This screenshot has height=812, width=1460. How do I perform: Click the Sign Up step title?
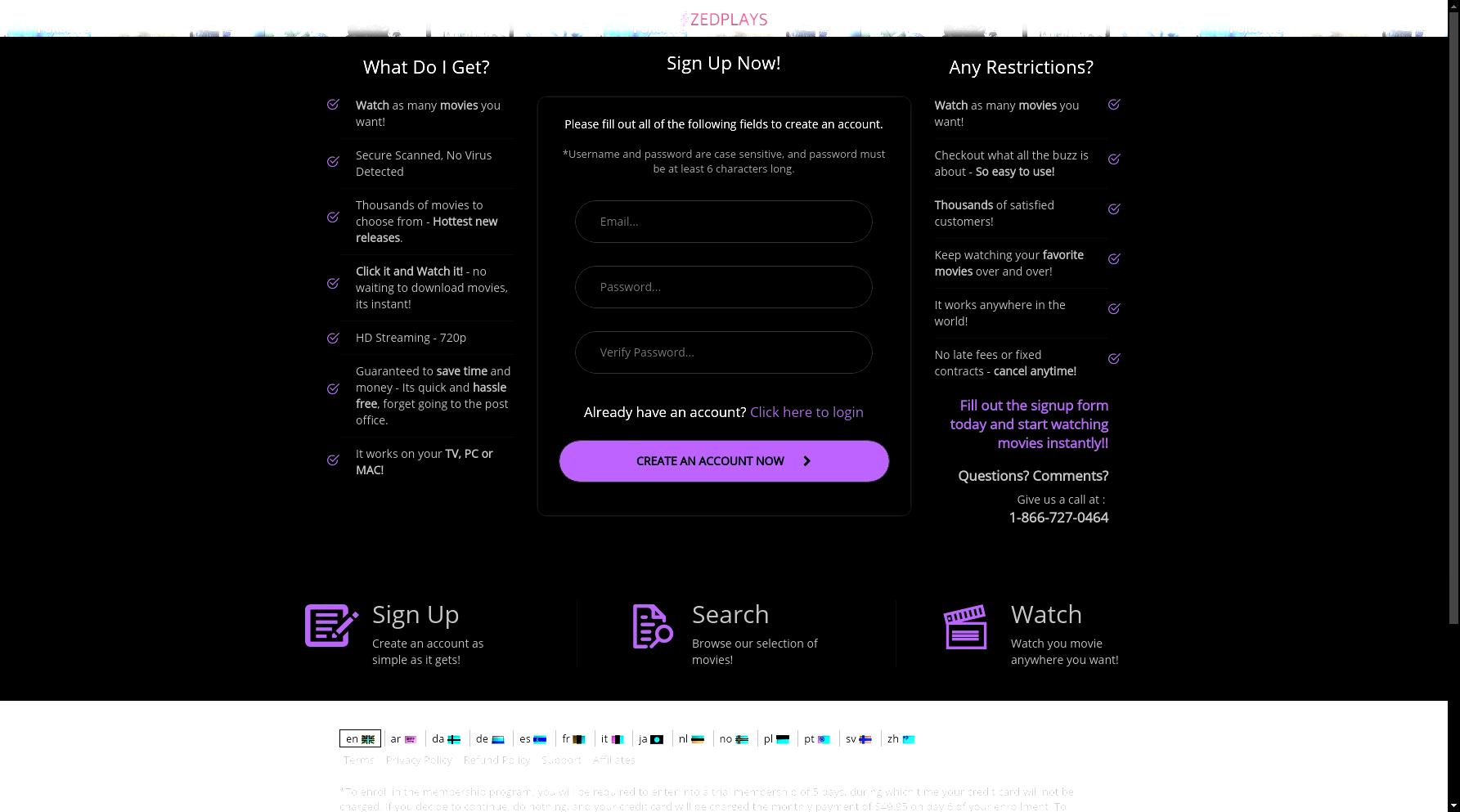(x=416, y=615)
